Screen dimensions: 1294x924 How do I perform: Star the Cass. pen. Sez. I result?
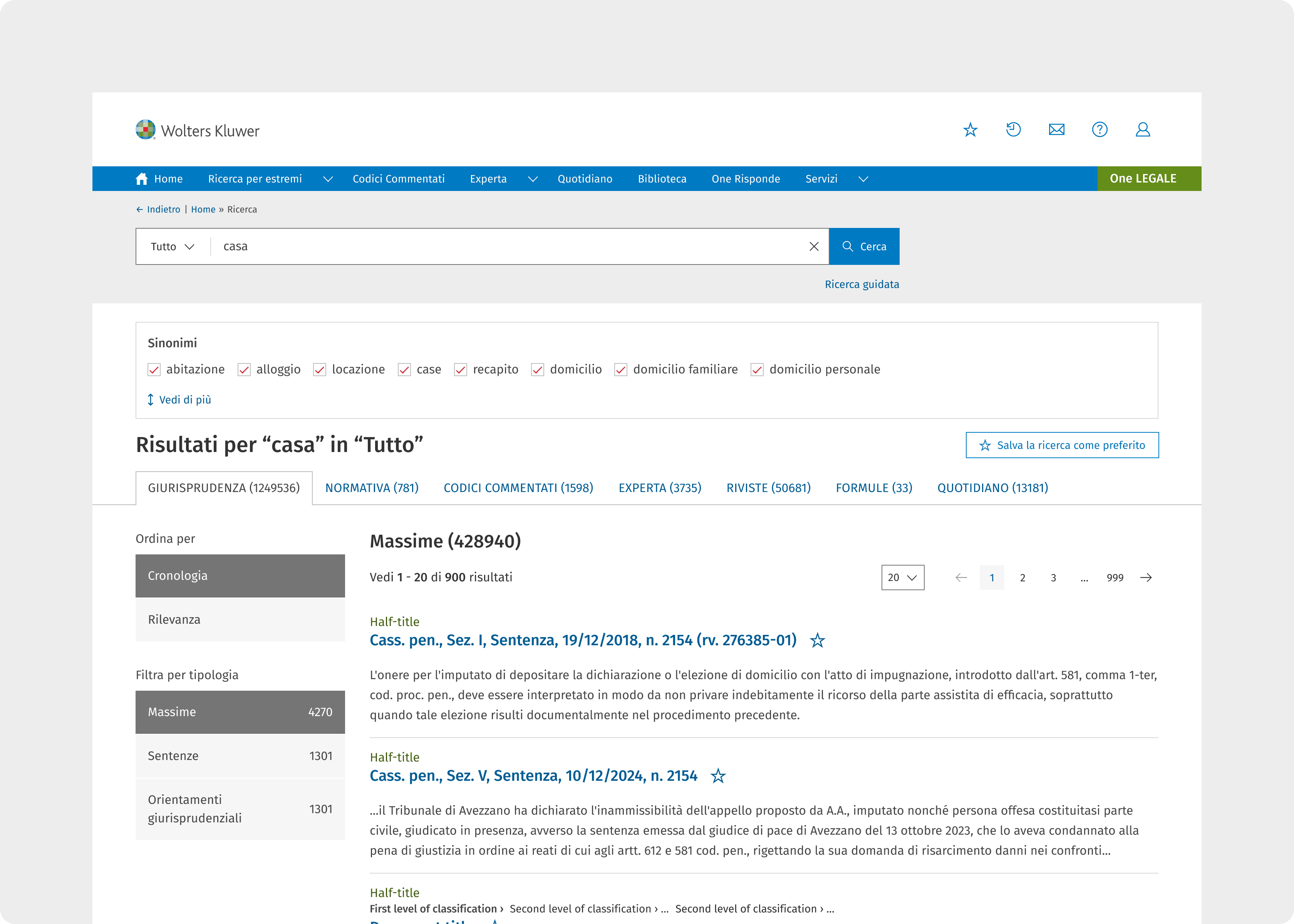pyautogui.click(x=817, y=641)
